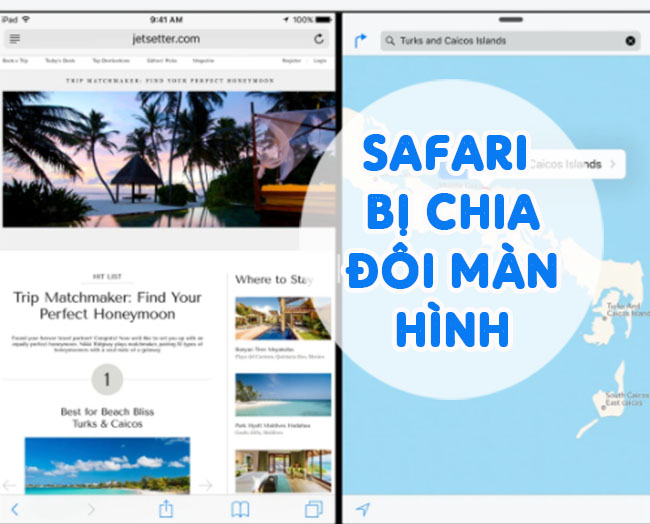Open Book a Trip menu link

click(15, 61)
